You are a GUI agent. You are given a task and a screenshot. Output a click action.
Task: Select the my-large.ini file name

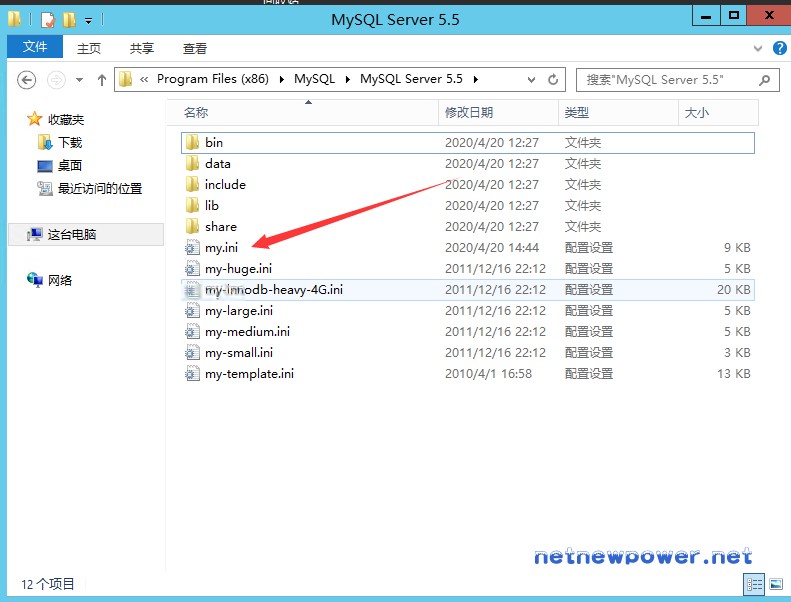(x=239, y=311)
